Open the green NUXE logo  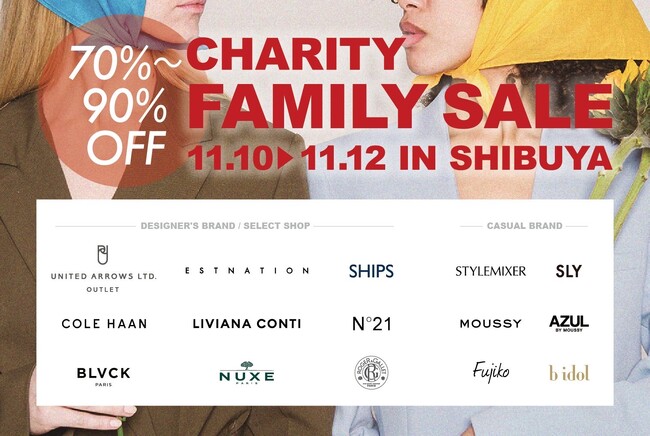click(246, 373)
